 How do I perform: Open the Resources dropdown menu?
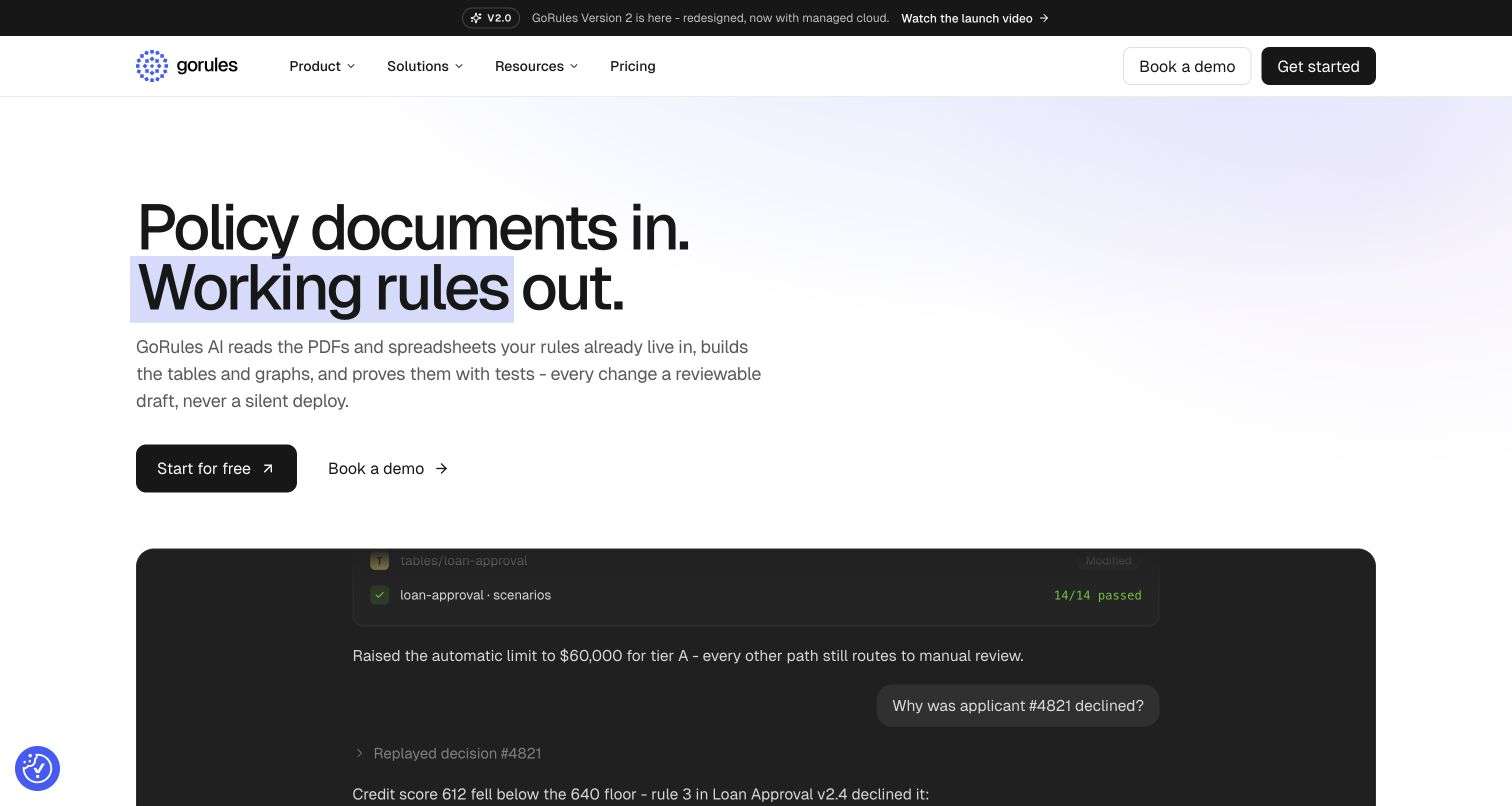[536, 66]
